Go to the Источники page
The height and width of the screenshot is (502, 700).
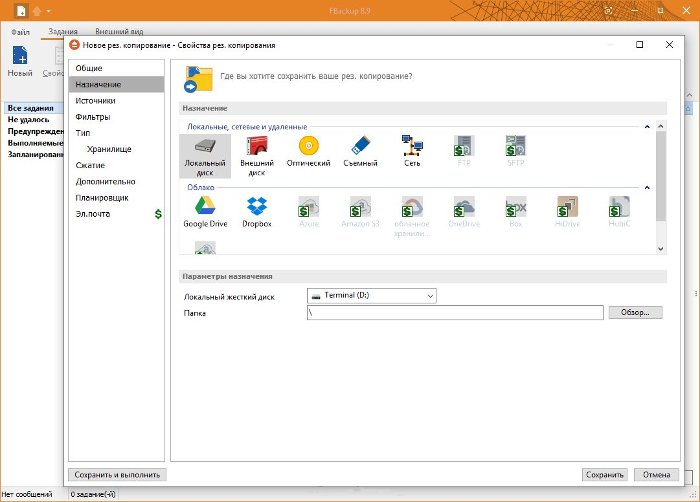click(117, 100)
